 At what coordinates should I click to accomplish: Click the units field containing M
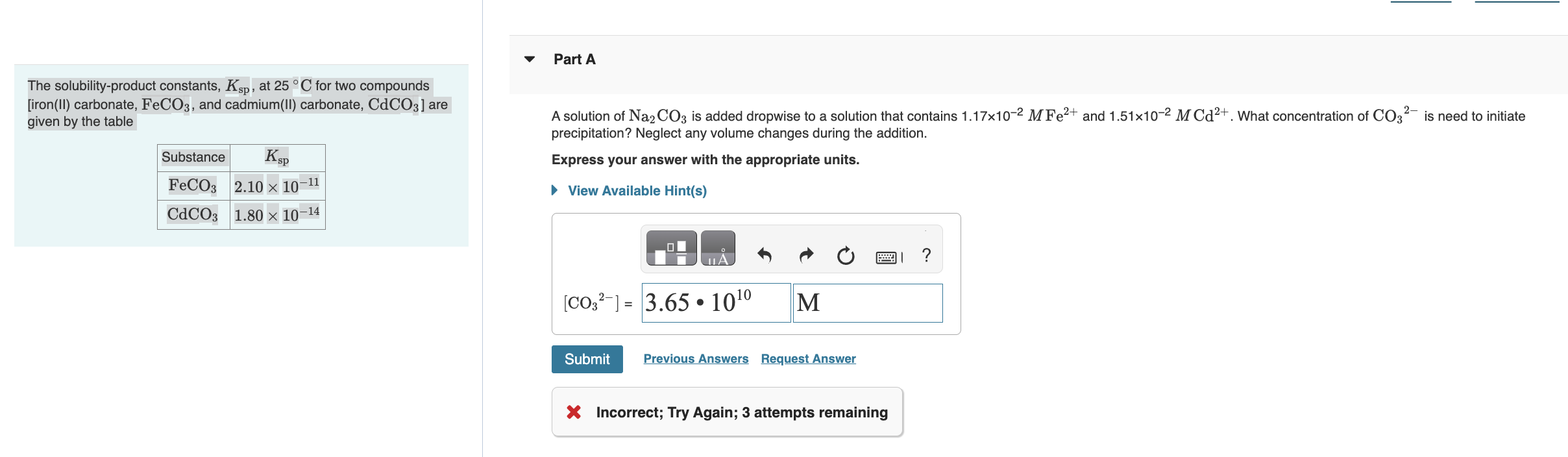click(x=868, y=303)
